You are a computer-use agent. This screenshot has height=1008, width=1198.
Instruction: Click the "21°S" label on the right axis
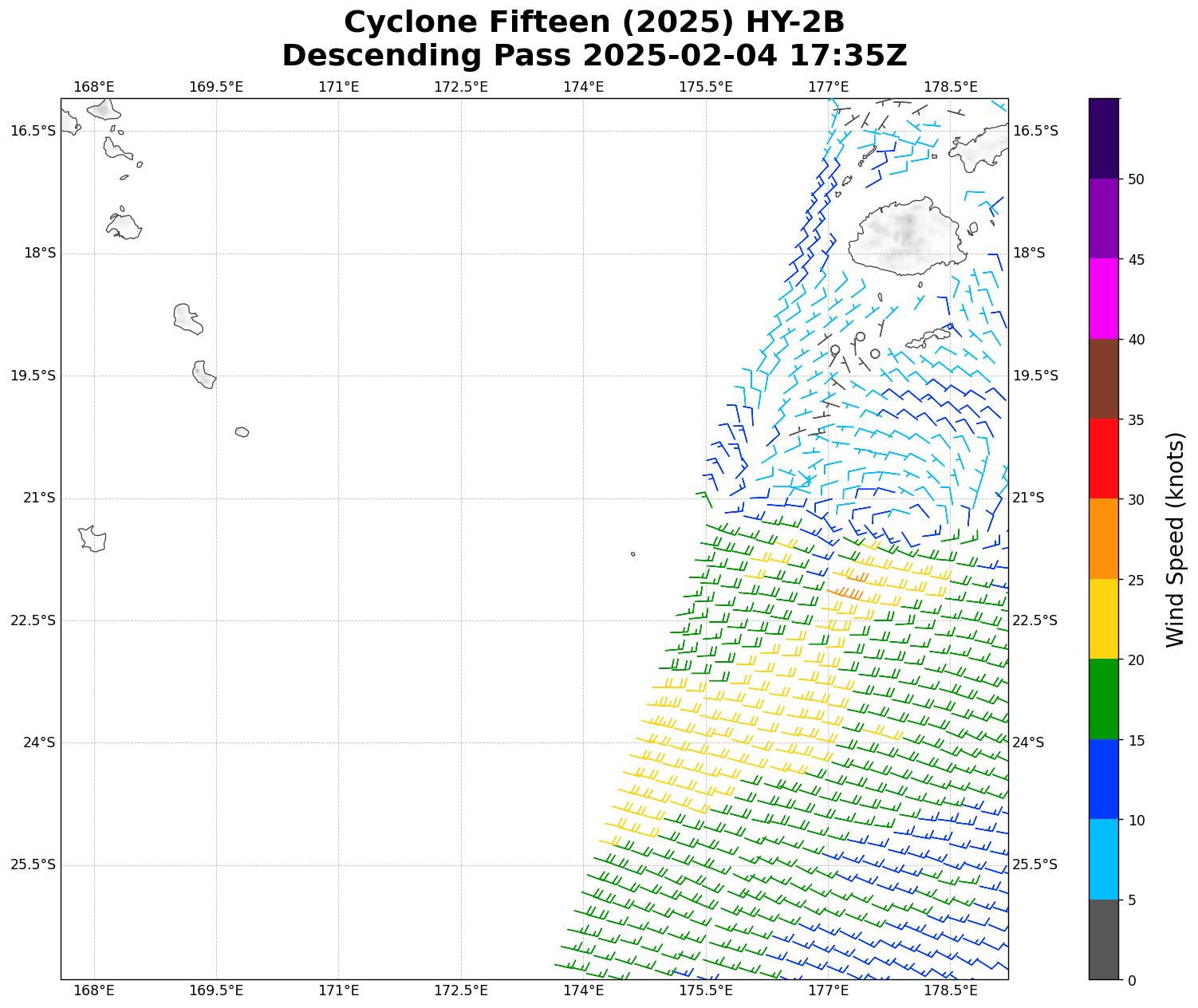[x=1028, y=498]
